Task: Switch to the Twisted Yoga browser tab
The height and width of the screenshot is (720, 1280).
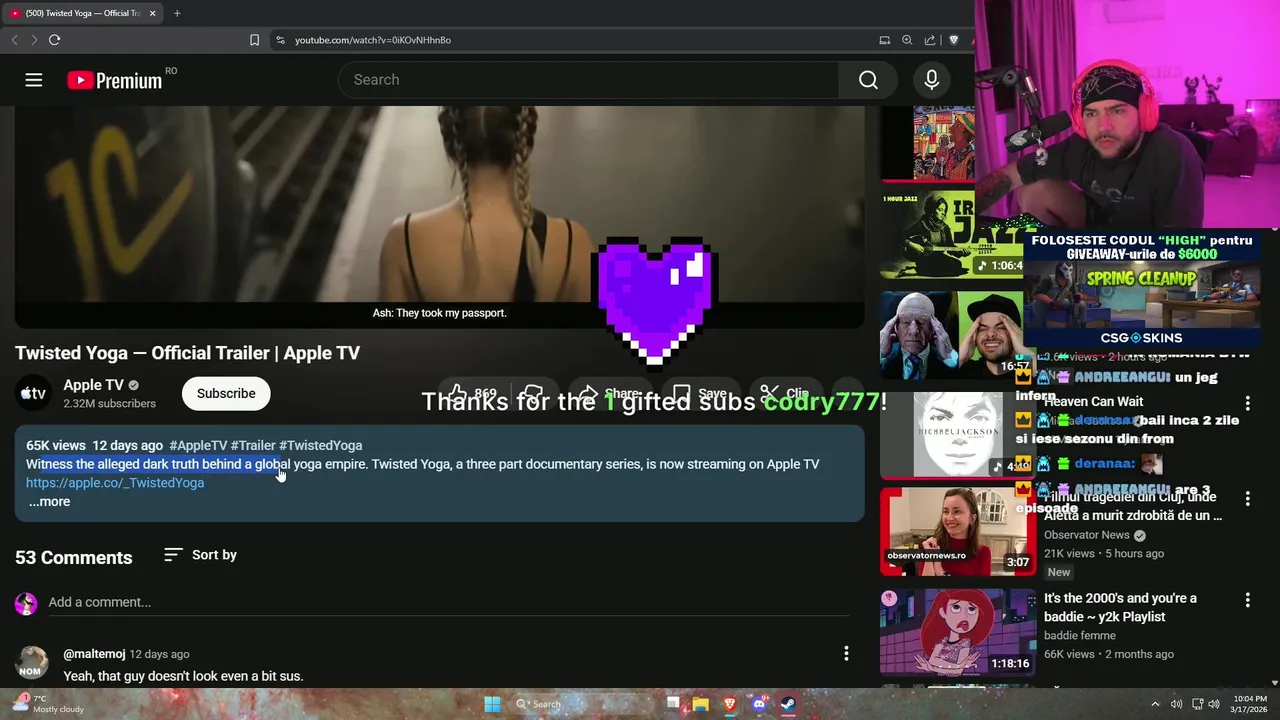Action: coord(82,13)
